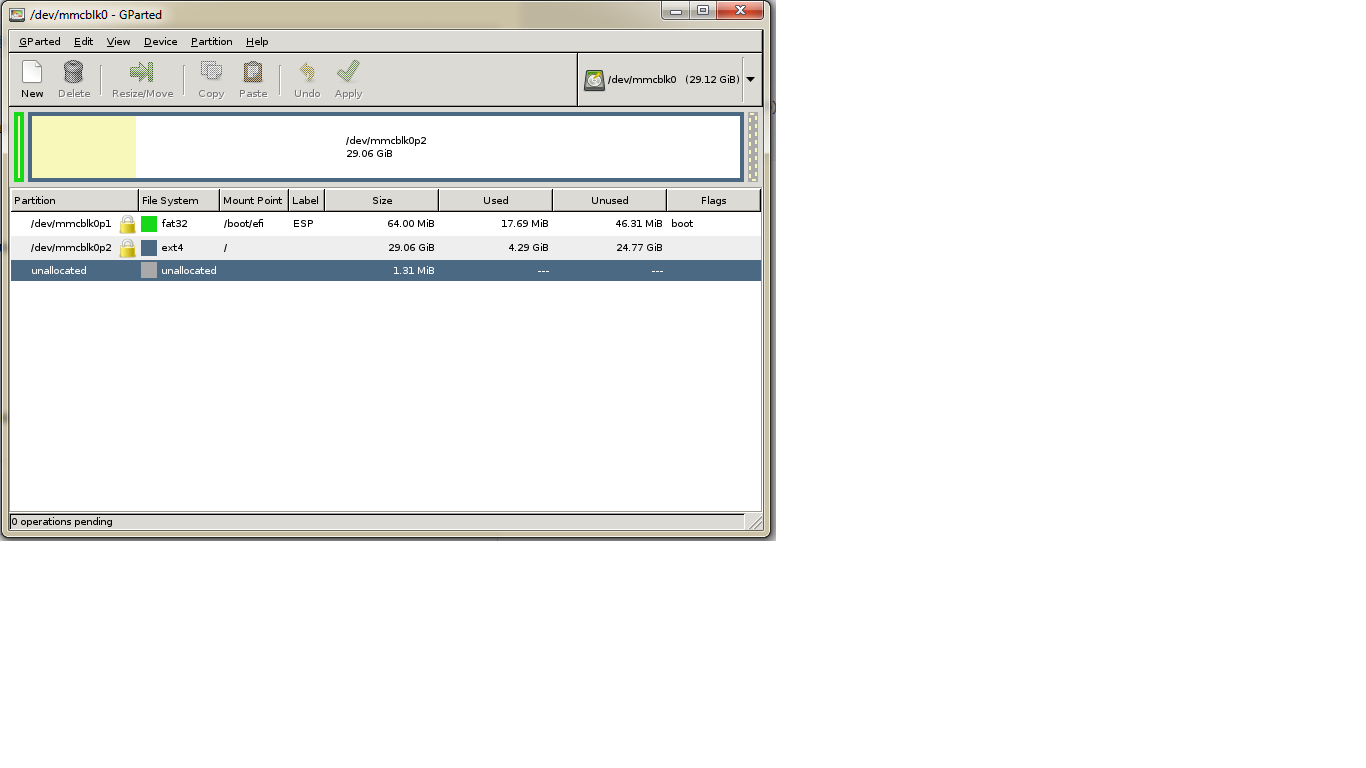Sort by Size column header
1366x768 pixels.
pyautogui.click(x=382, y=200)
